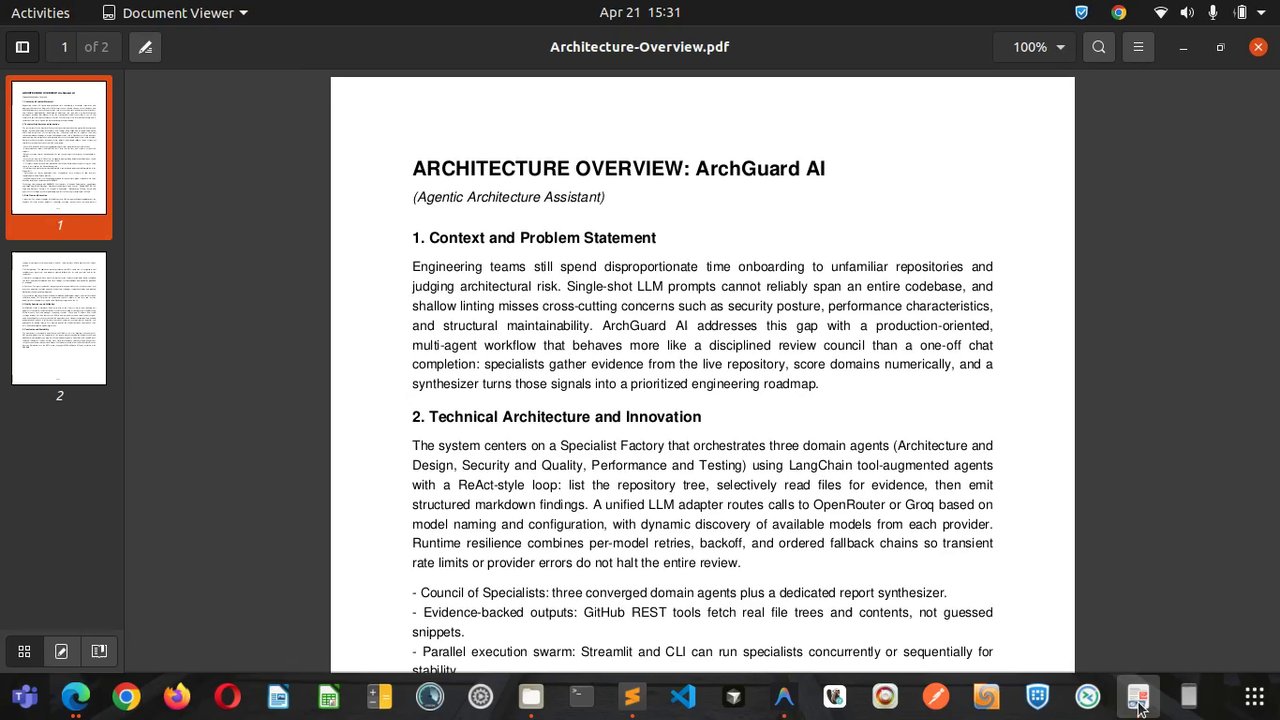The height and width of the screenshot is (720, 1280).
Task: Toggle the side pane button
Action: [x=22, y=47]
